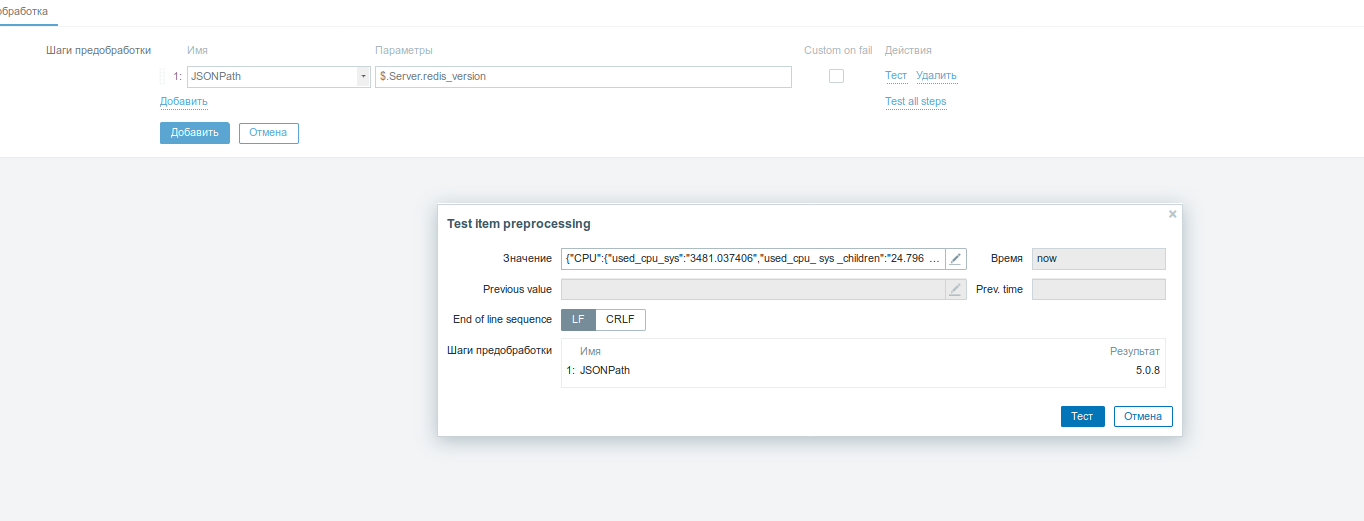Toggle the Custom on fail checkbox
The width and height of the screenshot is (1364, 521).
(x=836, y=76)
